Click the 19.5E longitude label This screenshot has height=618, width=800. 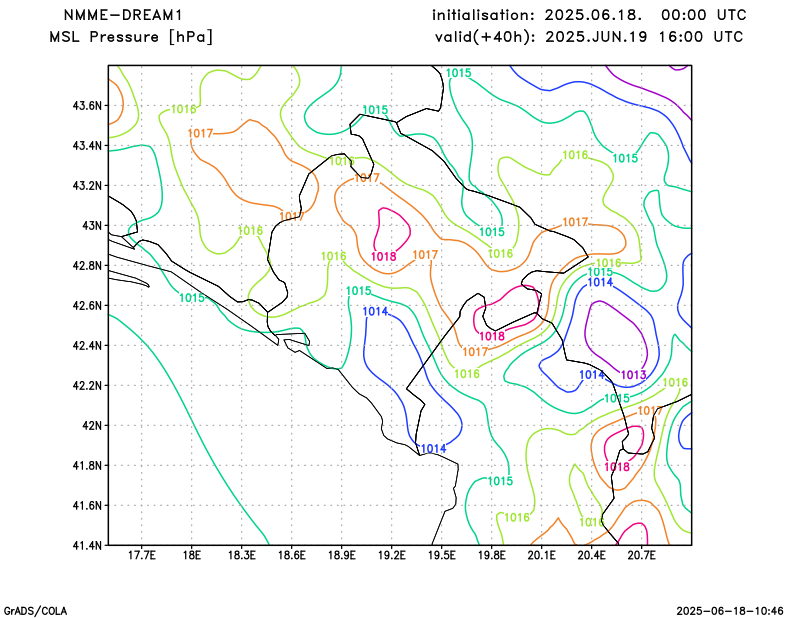(x=442, y=556)
